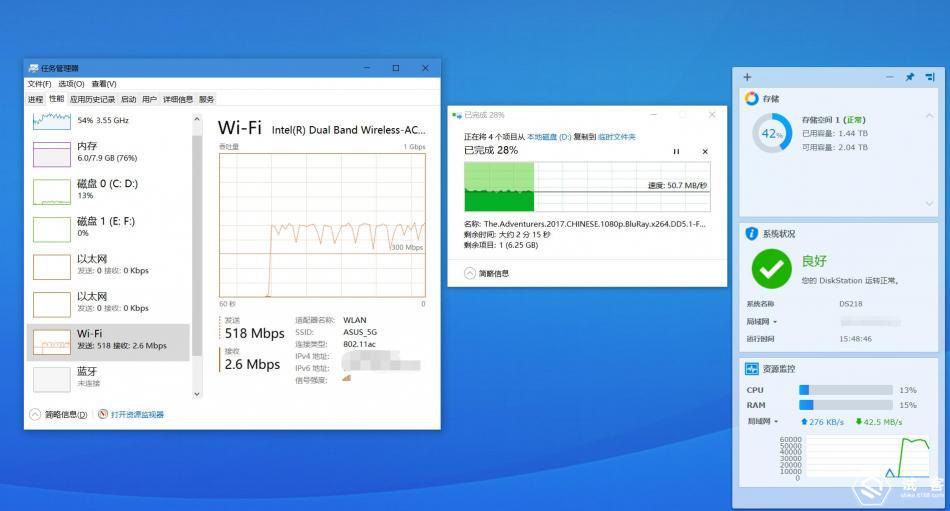Click the performance list scrollbar down arrow
Viewport: 950px width, 511px height.
[x=197, y=394]
